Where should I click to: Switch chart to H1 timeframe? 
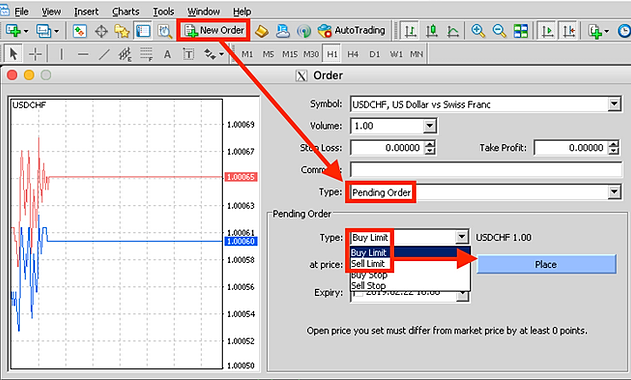click(332, 54)
